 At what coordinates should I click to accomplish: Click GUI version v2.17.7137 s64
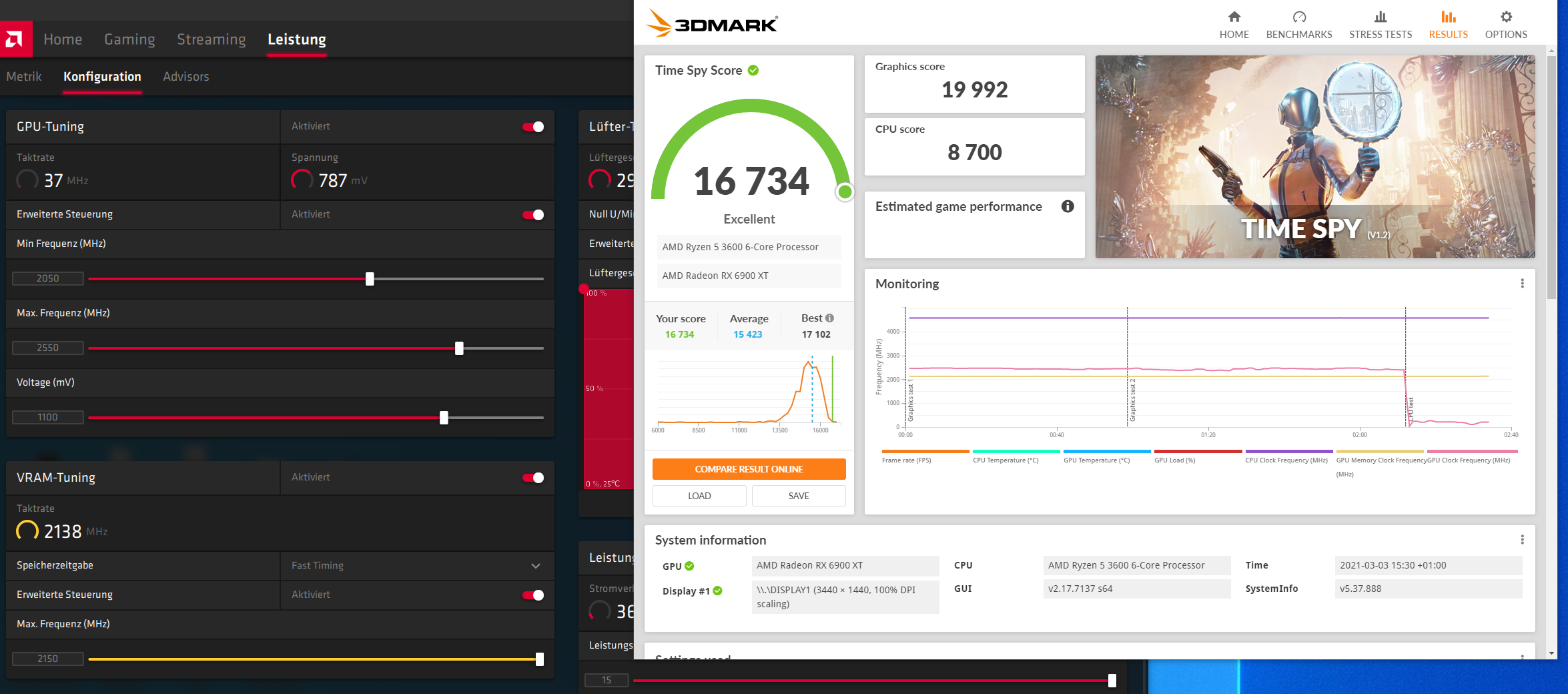click(x=1136, y=589)
